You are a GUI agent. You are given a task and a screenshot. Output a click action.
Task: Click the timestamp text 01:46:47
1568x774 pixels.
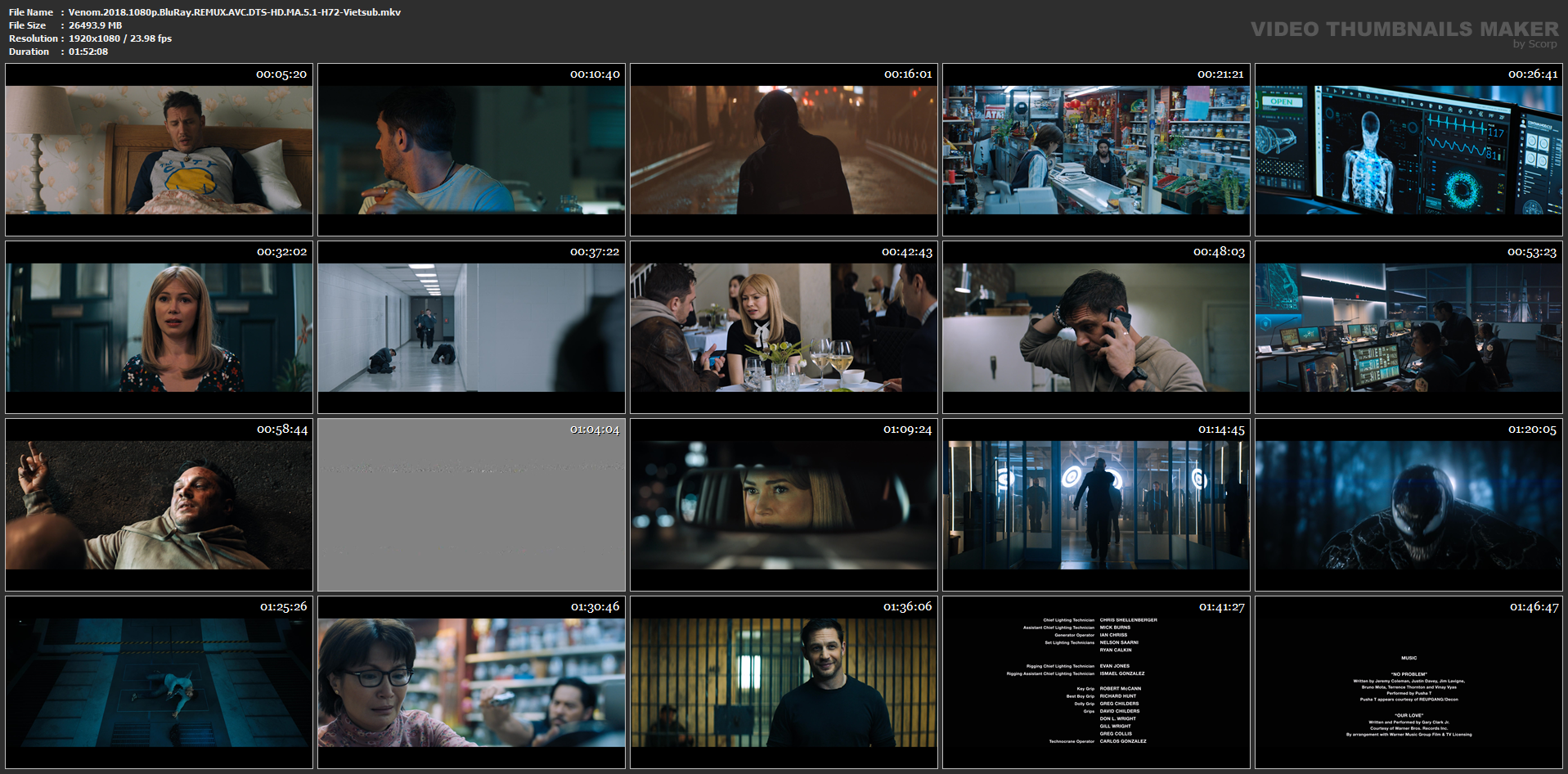1534,607
